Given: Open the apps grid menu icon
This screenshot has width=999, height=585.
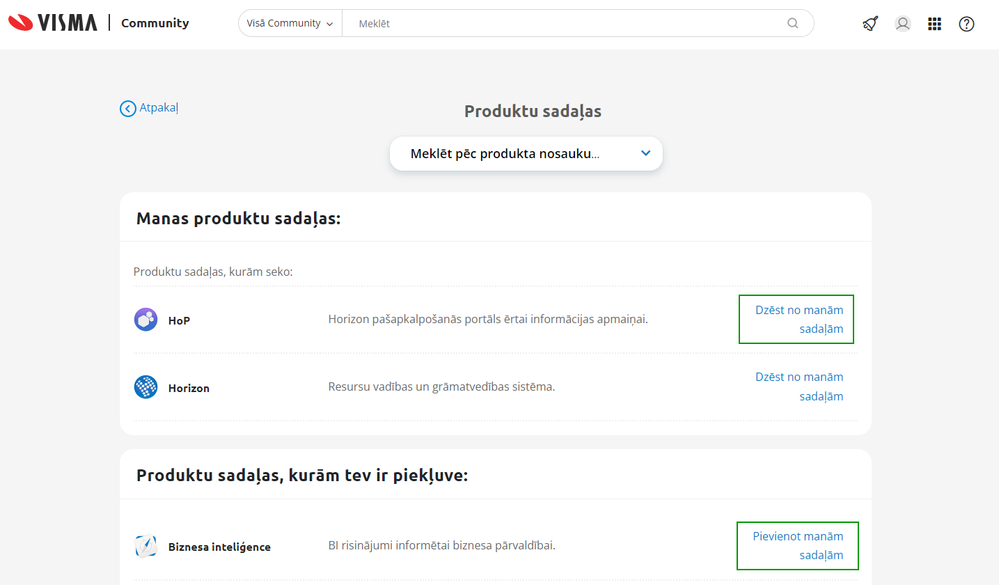Looking at the screenshot, I should coord(934,24).
